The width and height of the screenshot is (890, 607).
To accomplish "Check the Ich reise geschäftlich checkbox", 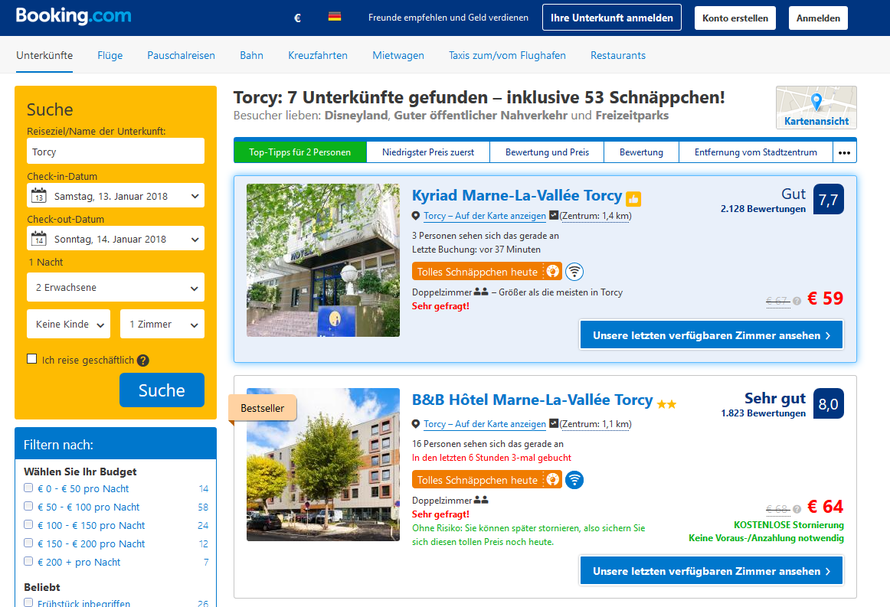I will (x=32, y=359).
